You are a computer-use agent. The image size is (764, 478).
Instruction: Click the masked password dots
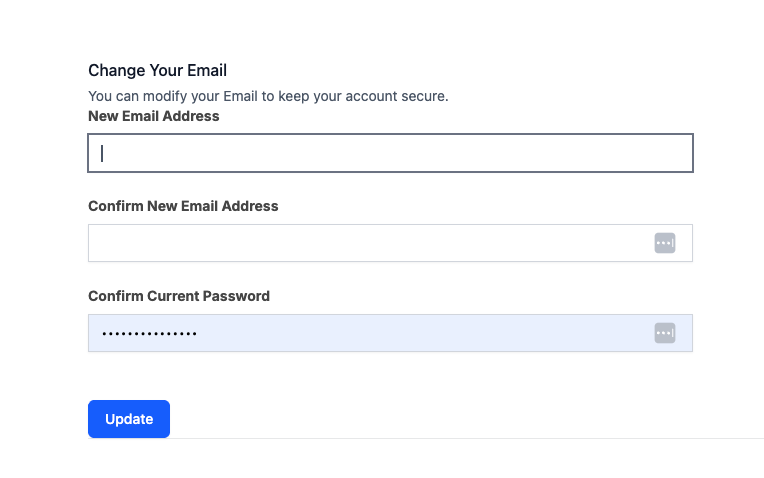149,333
